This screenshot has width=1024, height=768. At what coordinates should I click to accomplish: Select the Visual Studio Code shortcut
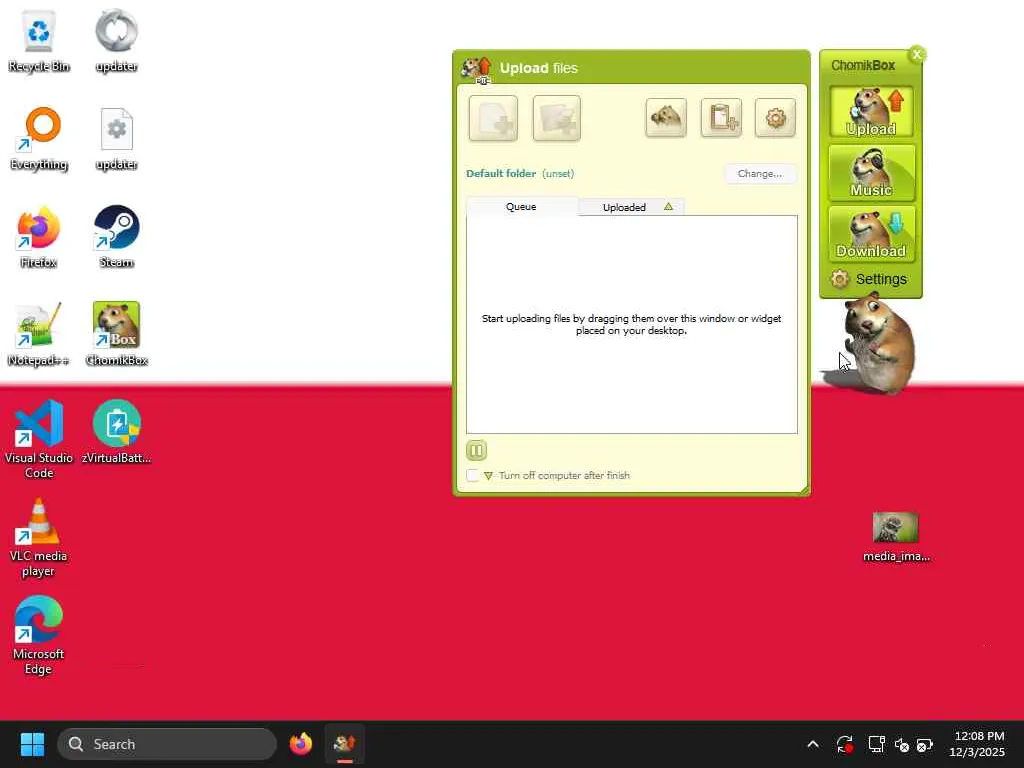pos(39,440)
